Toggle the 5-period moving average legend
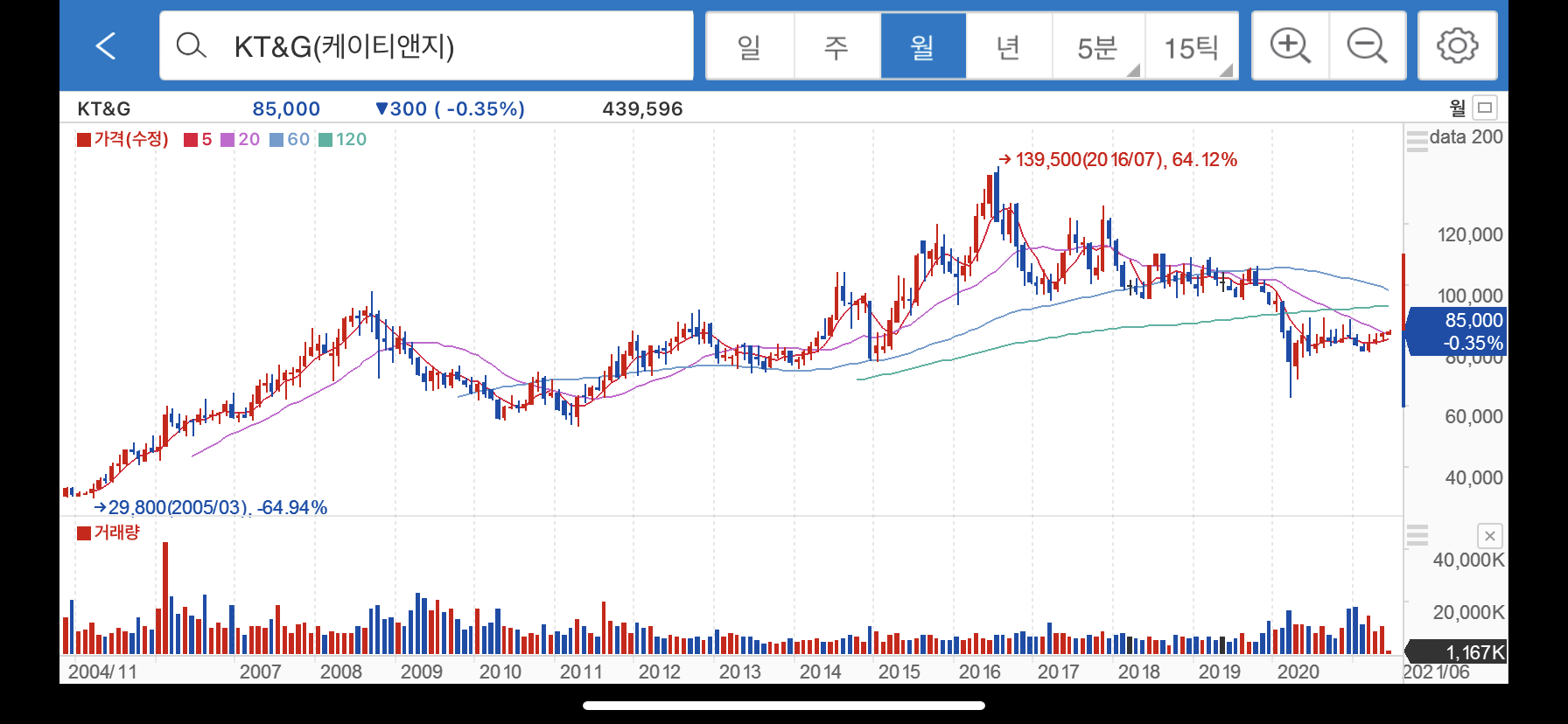This screenshot has width=1568, height=724. tap(199, 139)
